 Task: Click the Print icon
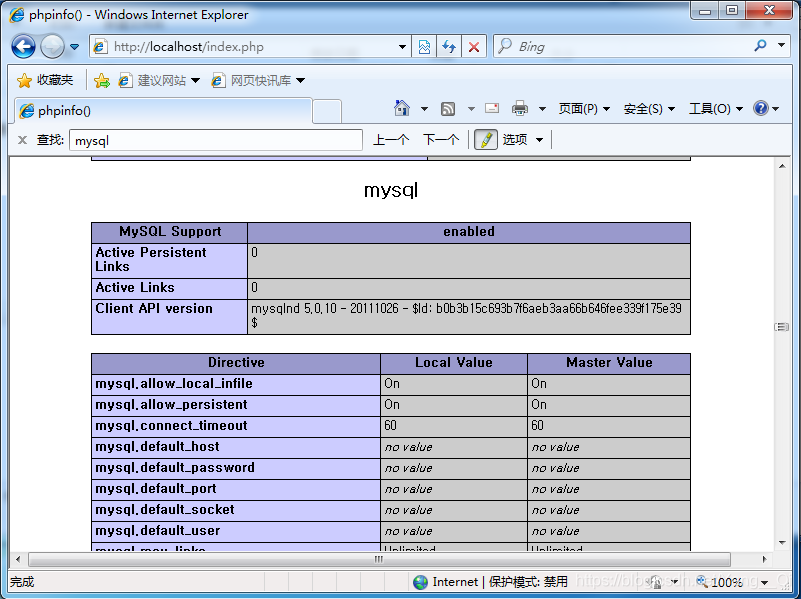coord(520,108)
